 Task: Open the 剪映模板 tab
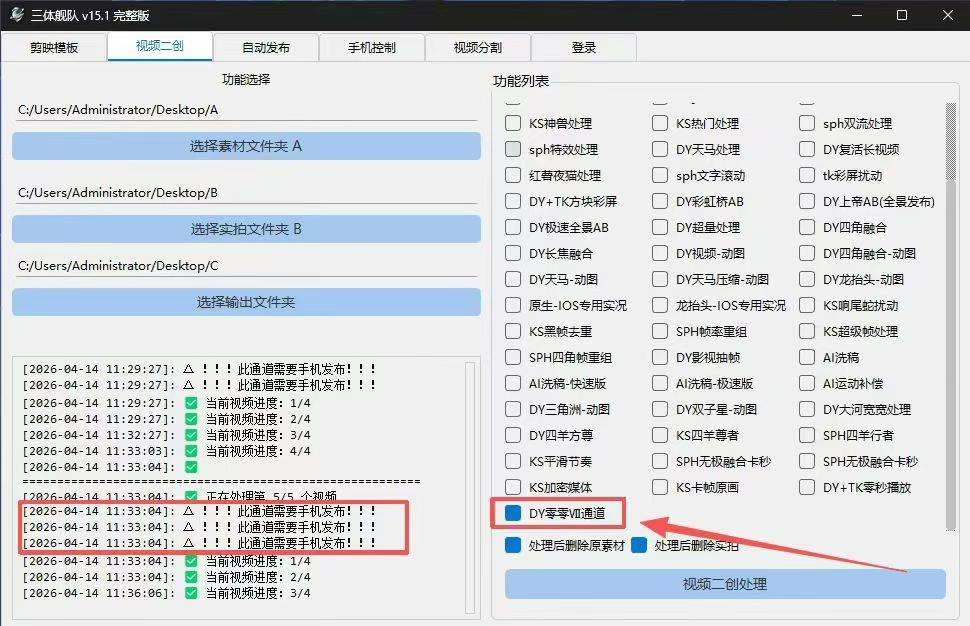click(54, 48)
